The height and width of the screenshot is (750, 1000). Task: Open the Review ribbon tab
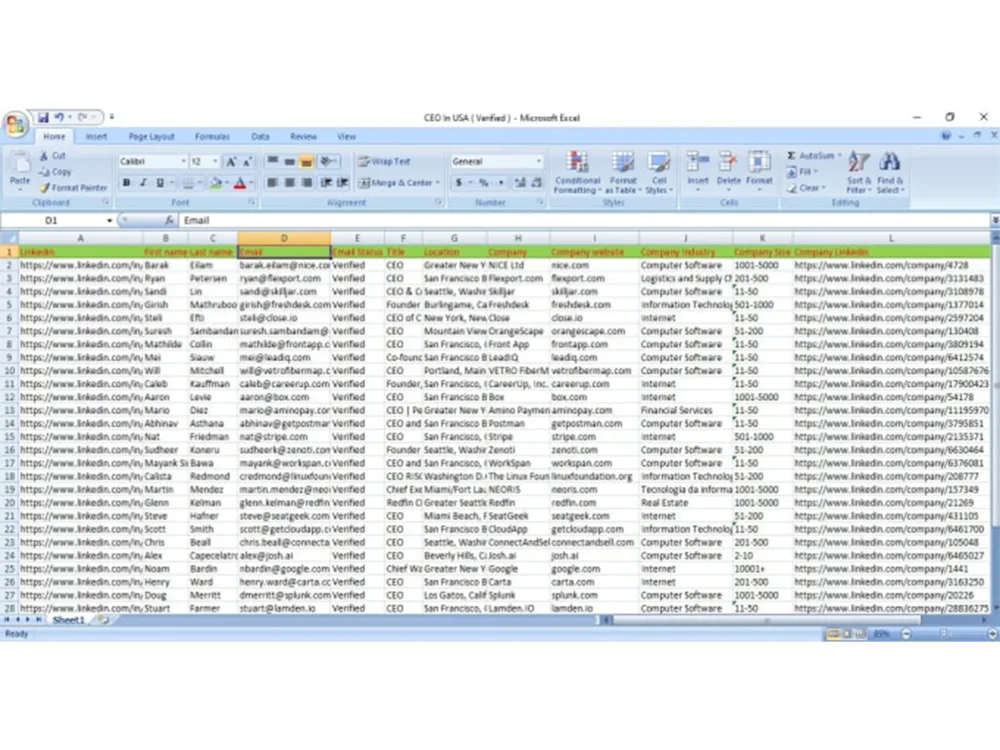click(x=303, y=136)
